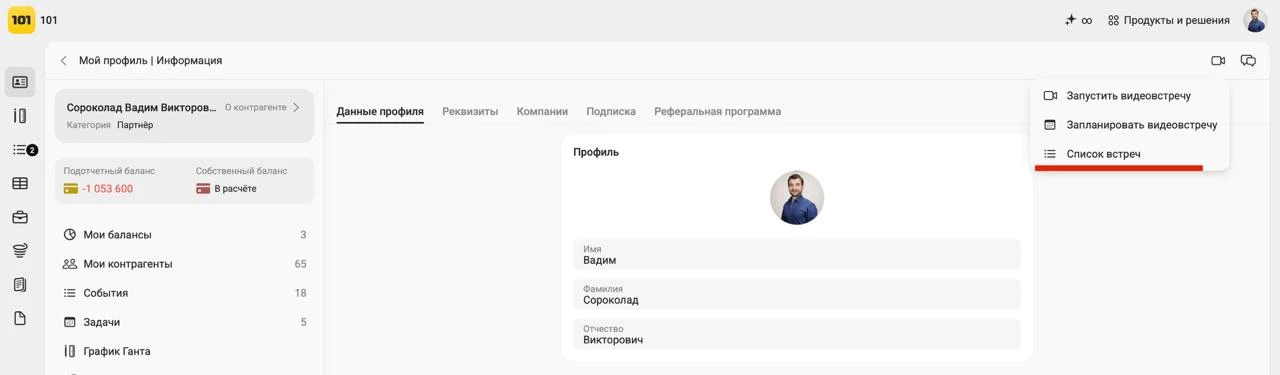Open the list sidebar icon with badge 2

pos(20,150)
